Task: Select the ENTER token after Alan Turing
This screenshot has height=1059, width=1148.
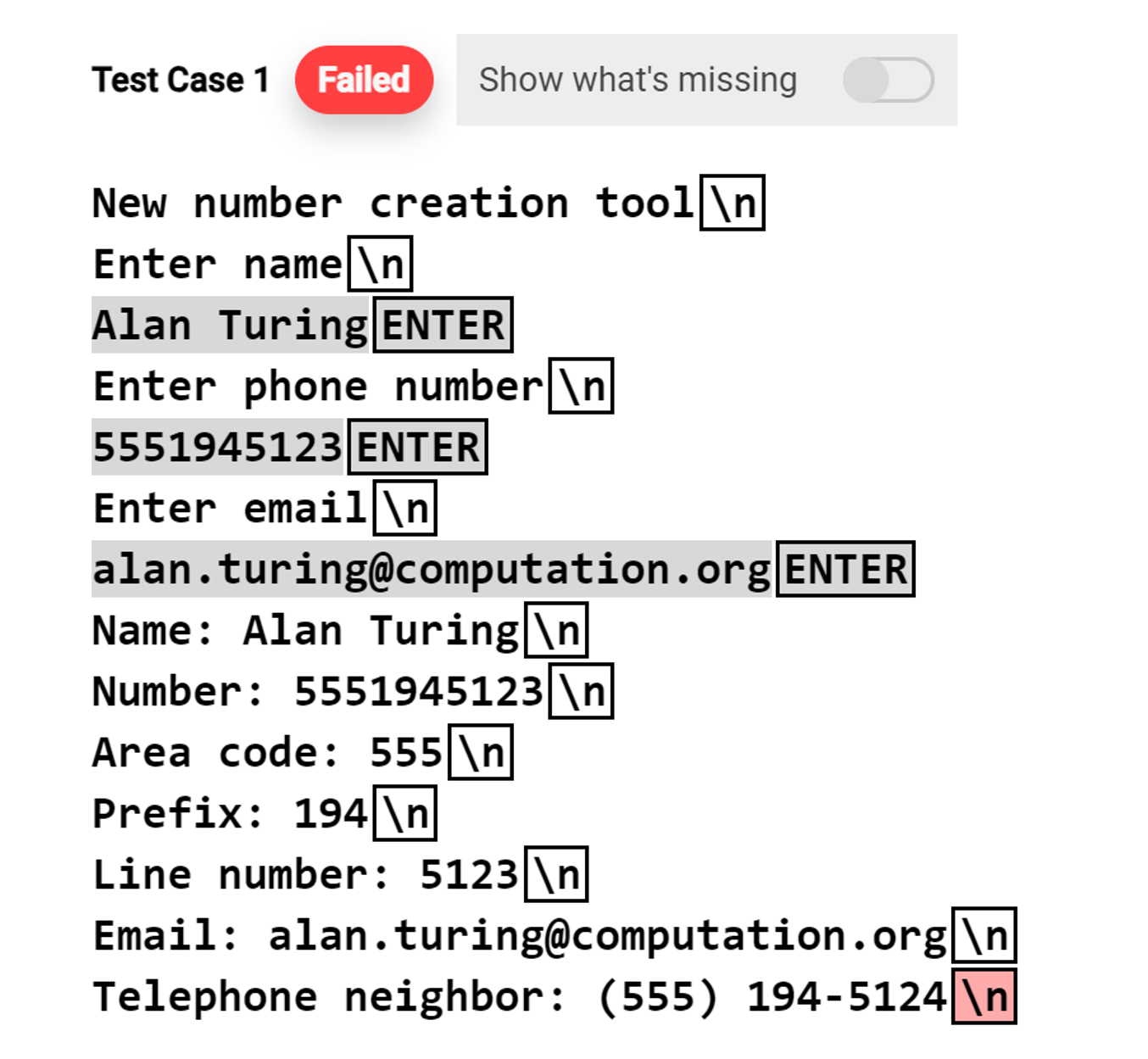Action: tap(442, 324)
